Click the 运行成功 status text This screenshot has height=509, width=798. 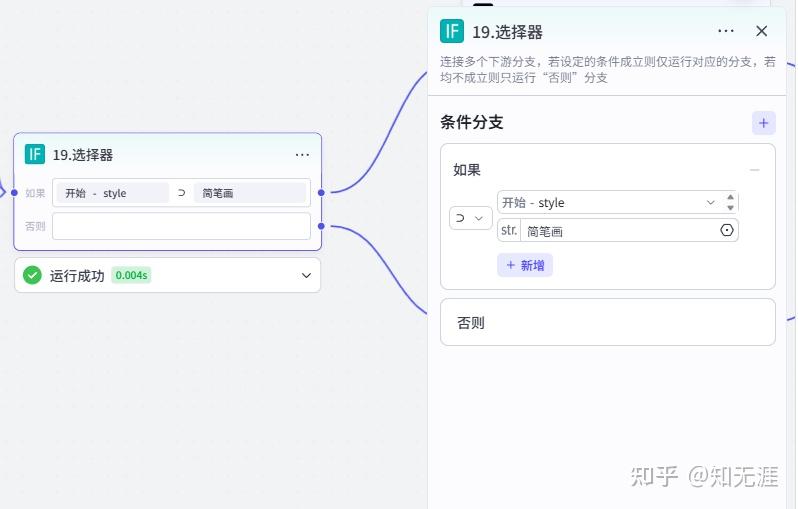(x=77, y=276)
